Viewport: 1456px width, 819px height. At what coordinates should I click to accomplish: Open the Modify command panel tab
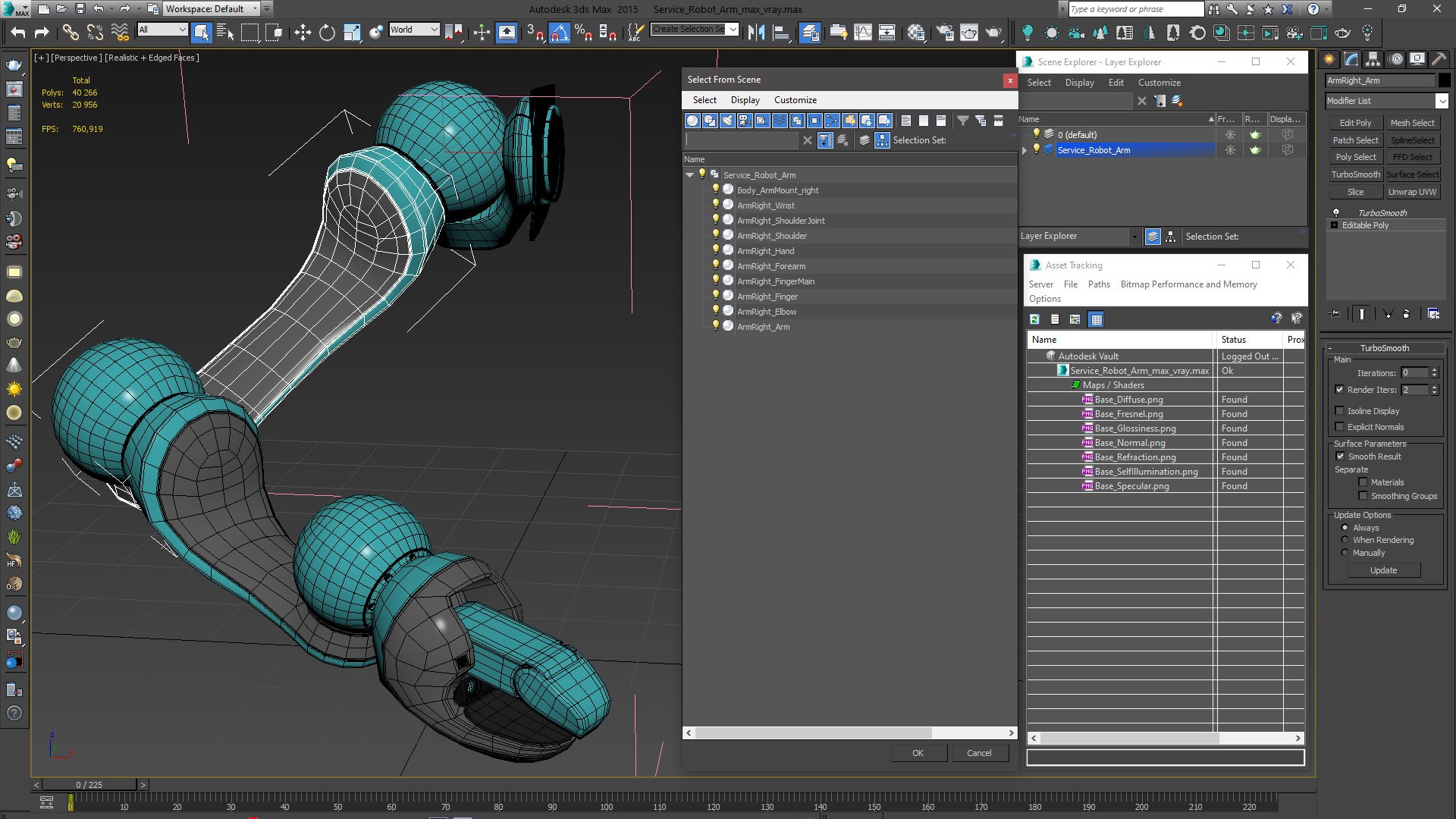click(x=1351, y=59)
